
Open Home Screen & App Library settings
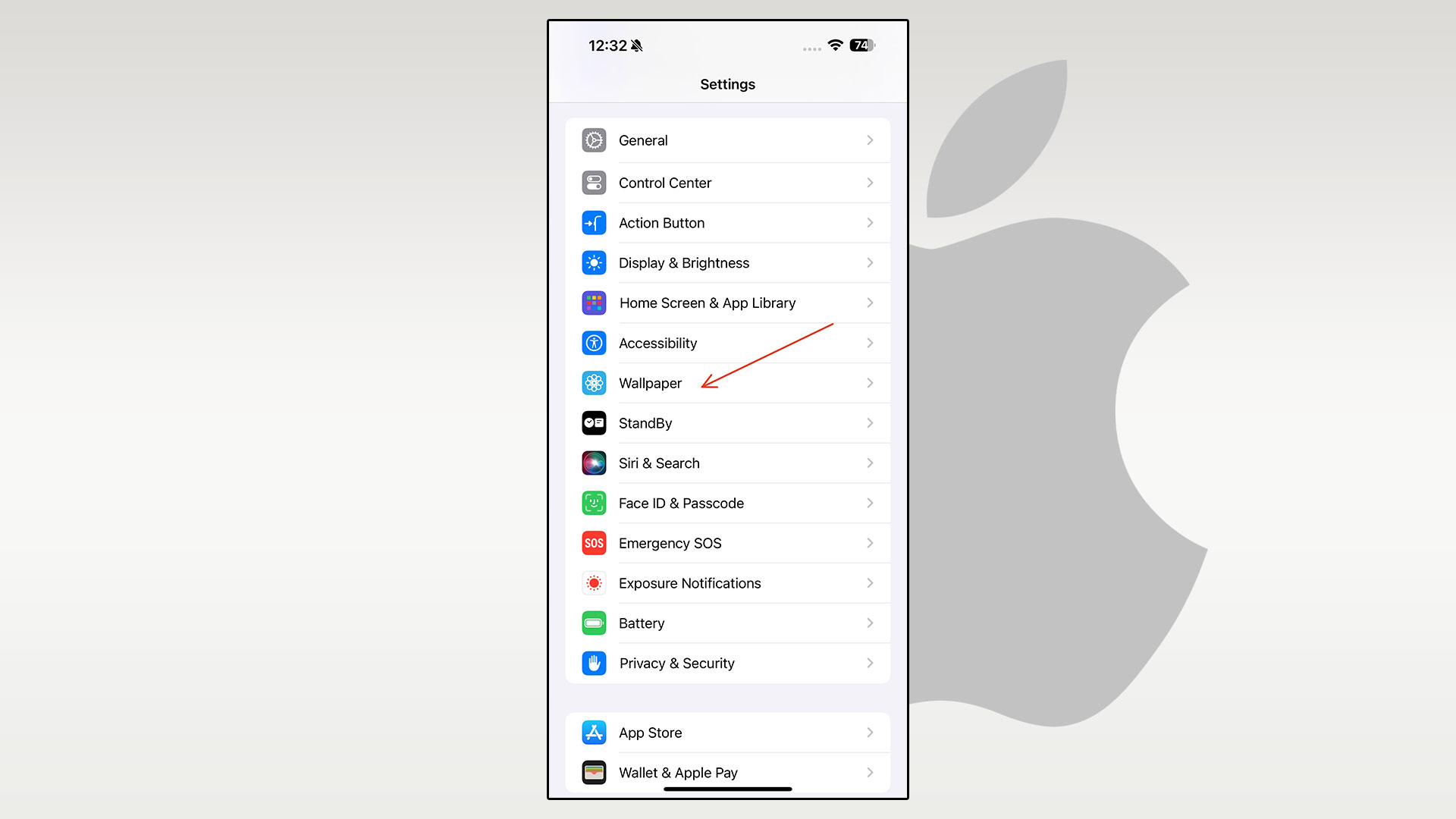pyautogui.click(x=728, y=303)
